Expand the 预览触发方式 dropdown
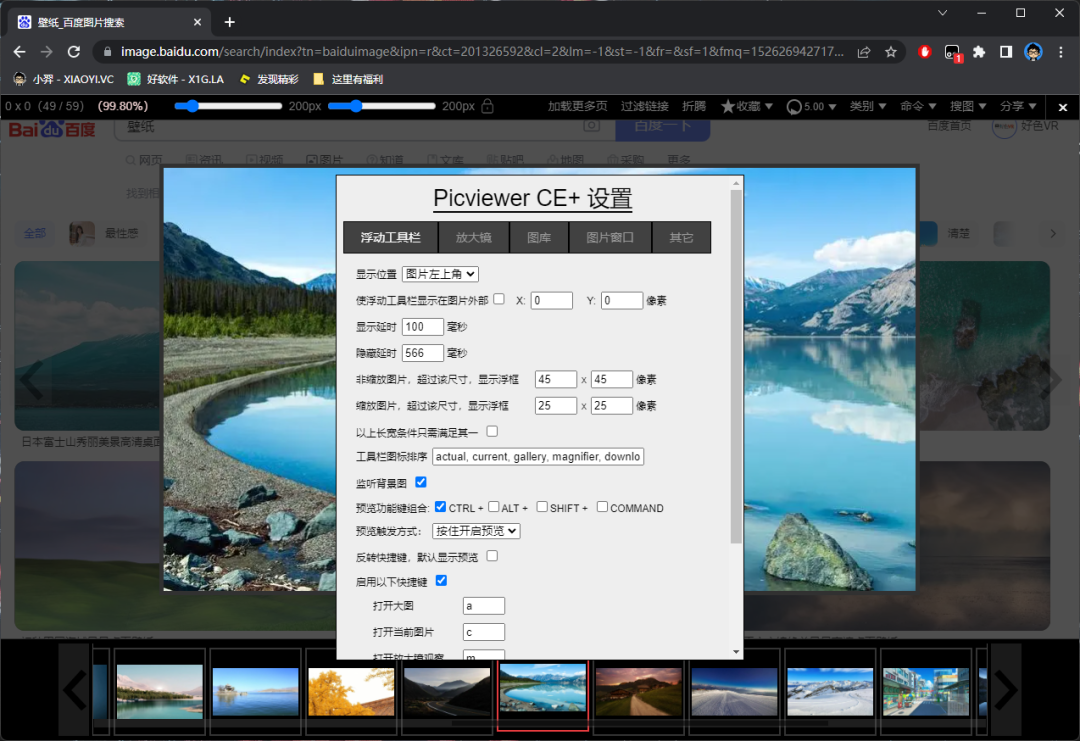Viewport: 1080px width, 741px height. [x=476, y=531]
